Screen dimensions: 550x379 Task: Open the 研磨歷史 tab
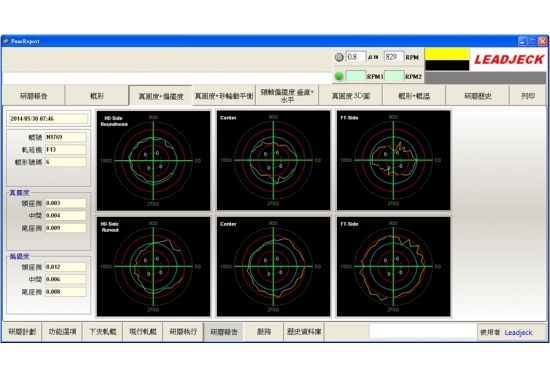coord(477,95)
